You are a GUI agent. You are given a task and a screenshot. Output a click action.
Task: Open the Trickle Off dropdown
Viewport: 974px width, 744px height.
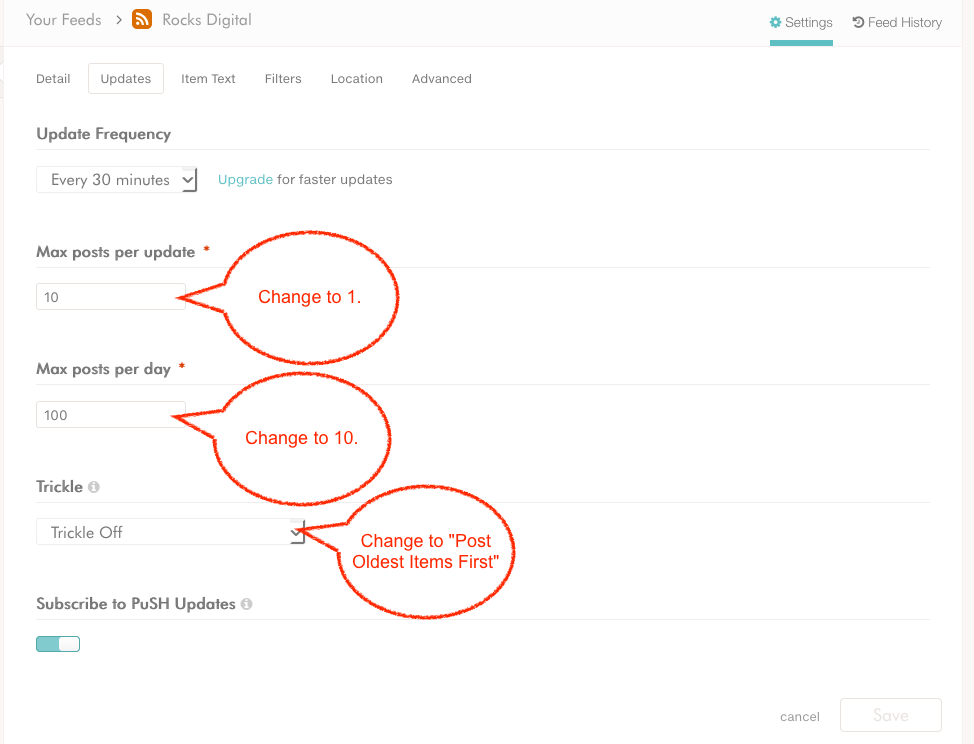click(x=170, y=532)
